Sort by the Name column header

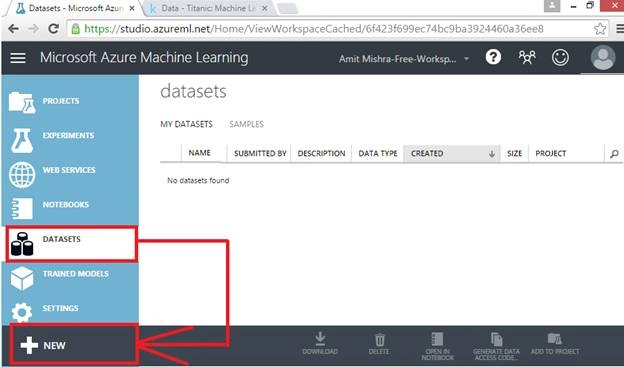[200, 153]
